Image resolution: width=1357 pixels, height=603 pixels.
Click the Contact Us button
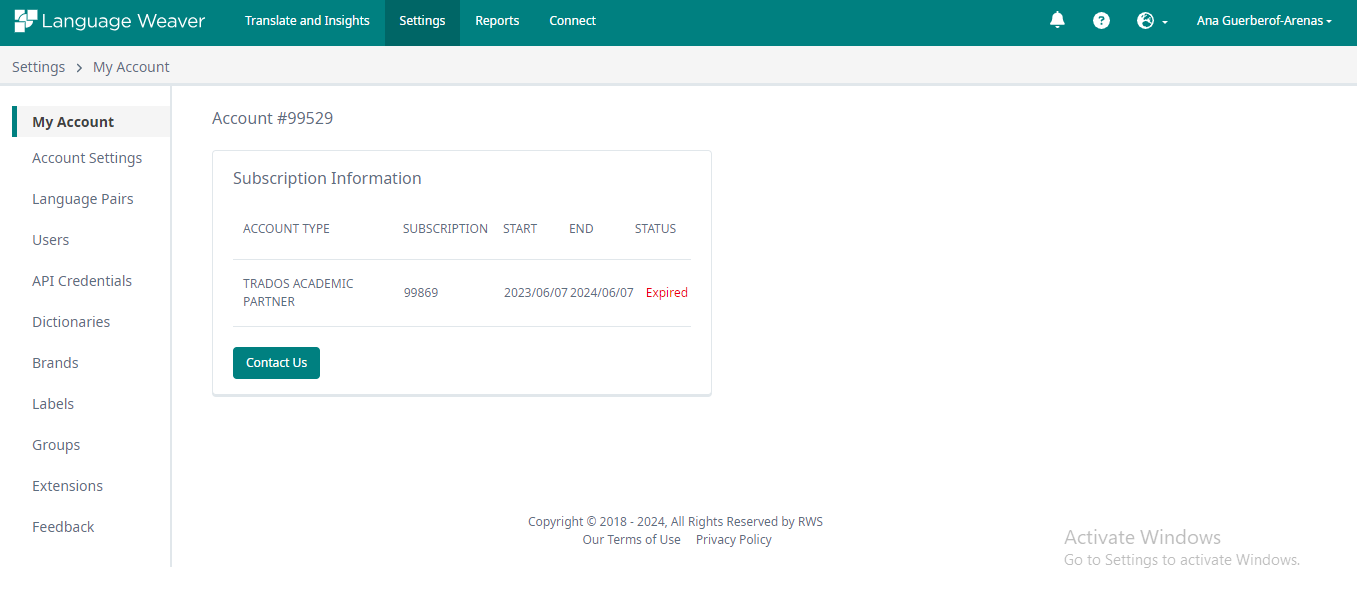click(x=276, y=362)
